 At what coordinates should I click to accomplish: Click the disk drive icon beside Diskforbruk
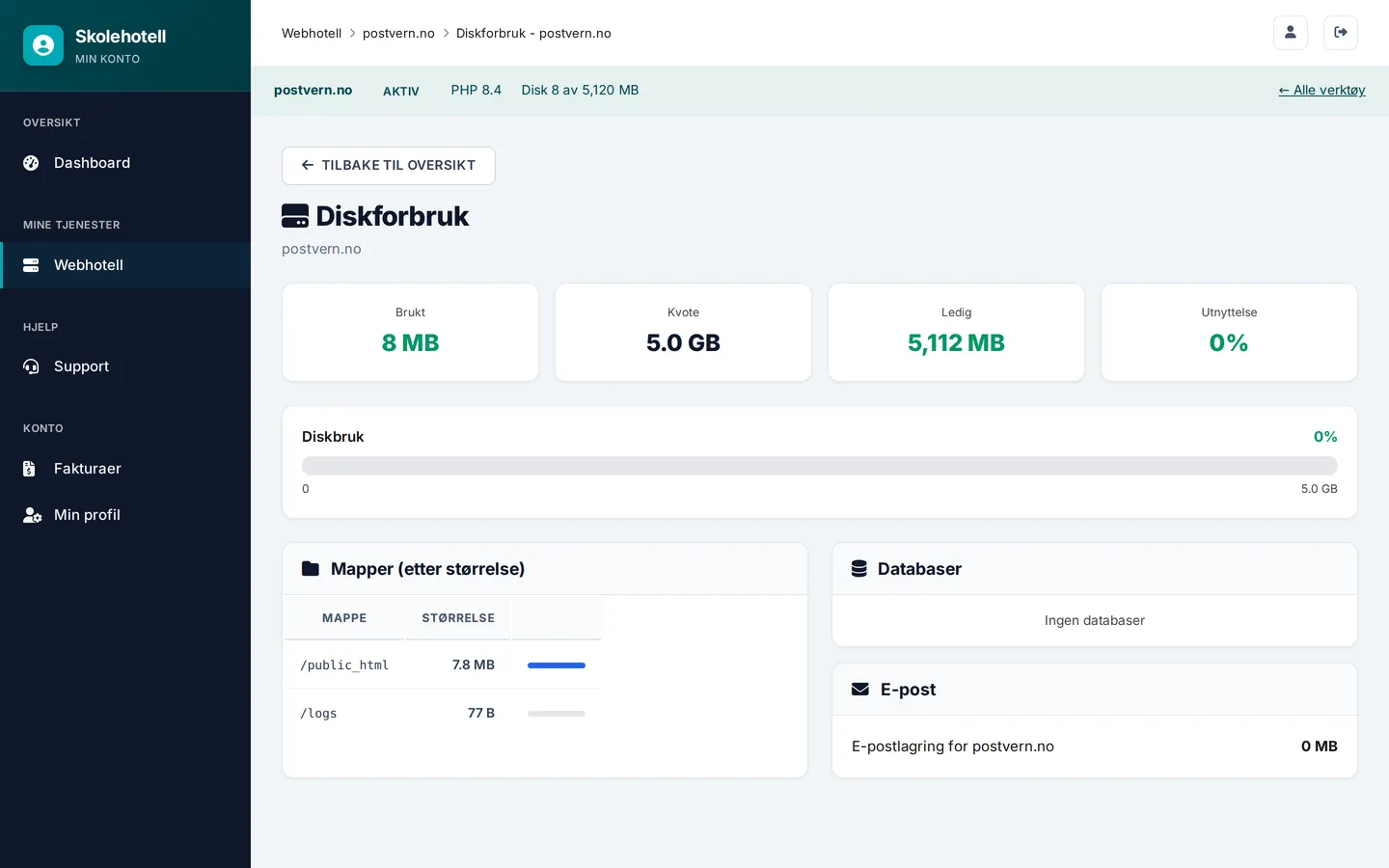point(295,216)
